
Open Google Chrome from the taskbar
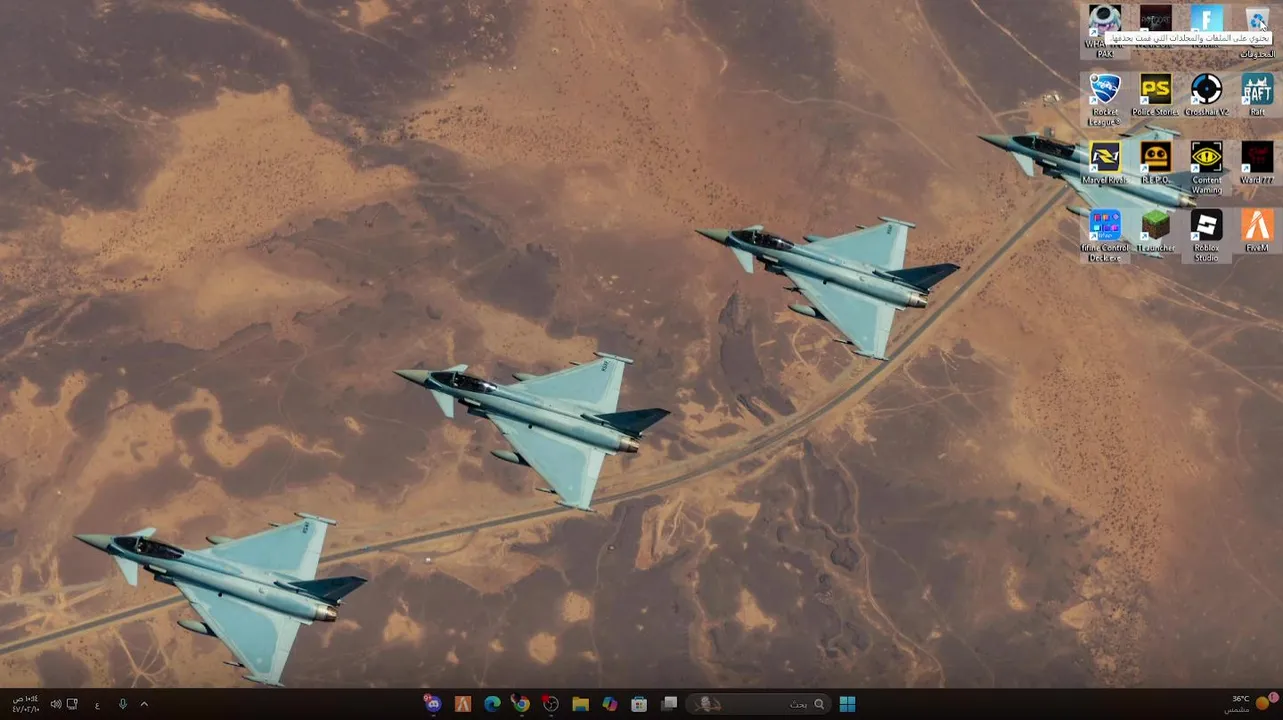click(521, 704)
